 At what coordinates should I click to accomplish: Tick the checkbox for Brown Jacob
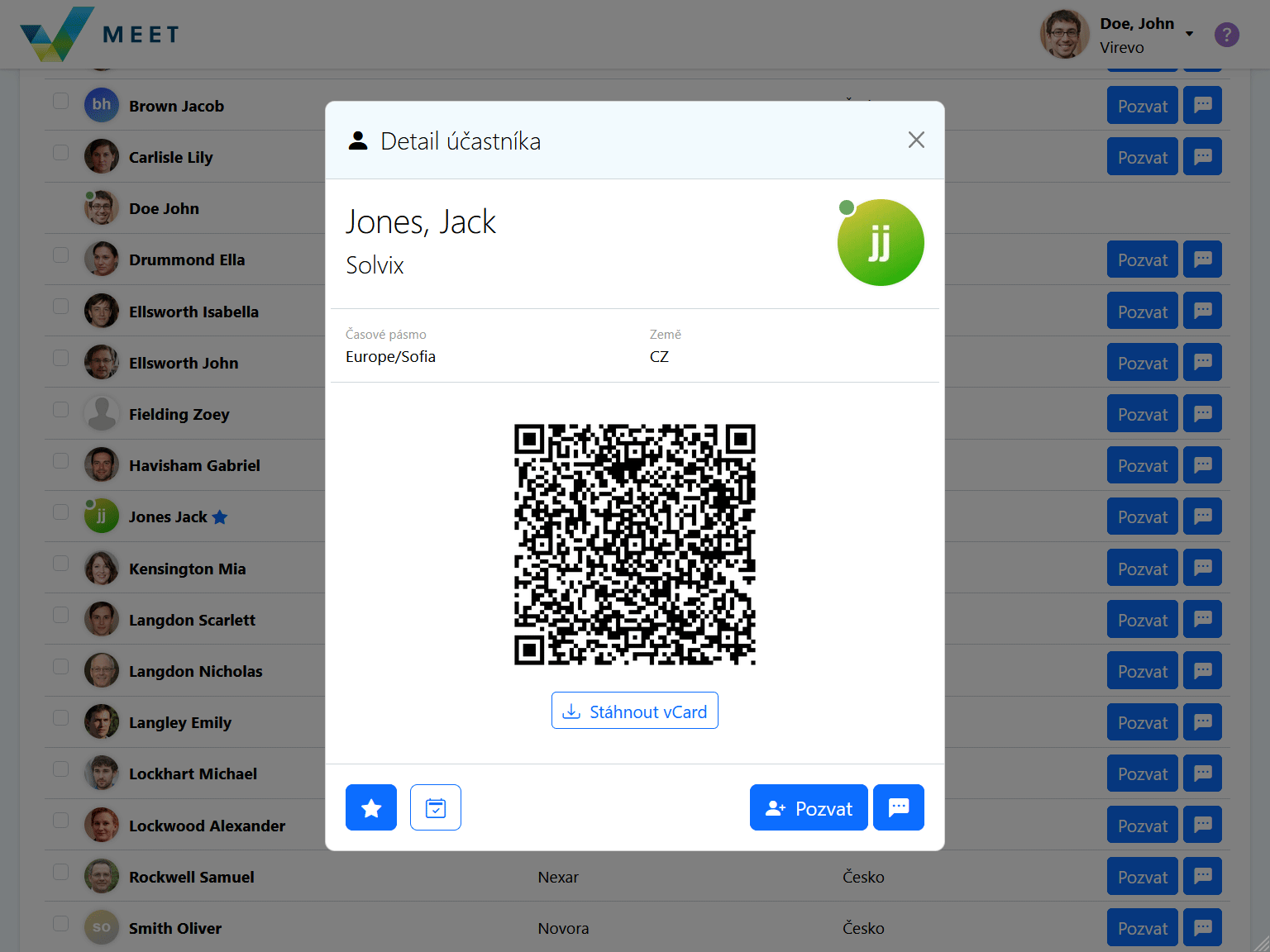point(61,101)
